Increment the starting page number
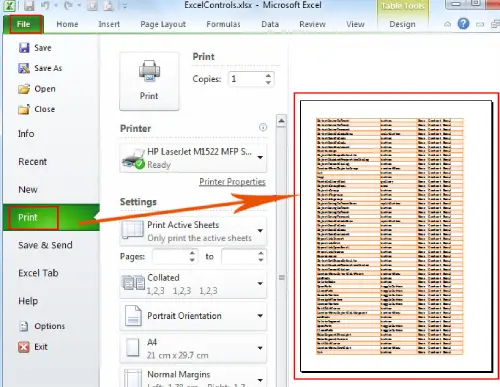 coord(192,253)
